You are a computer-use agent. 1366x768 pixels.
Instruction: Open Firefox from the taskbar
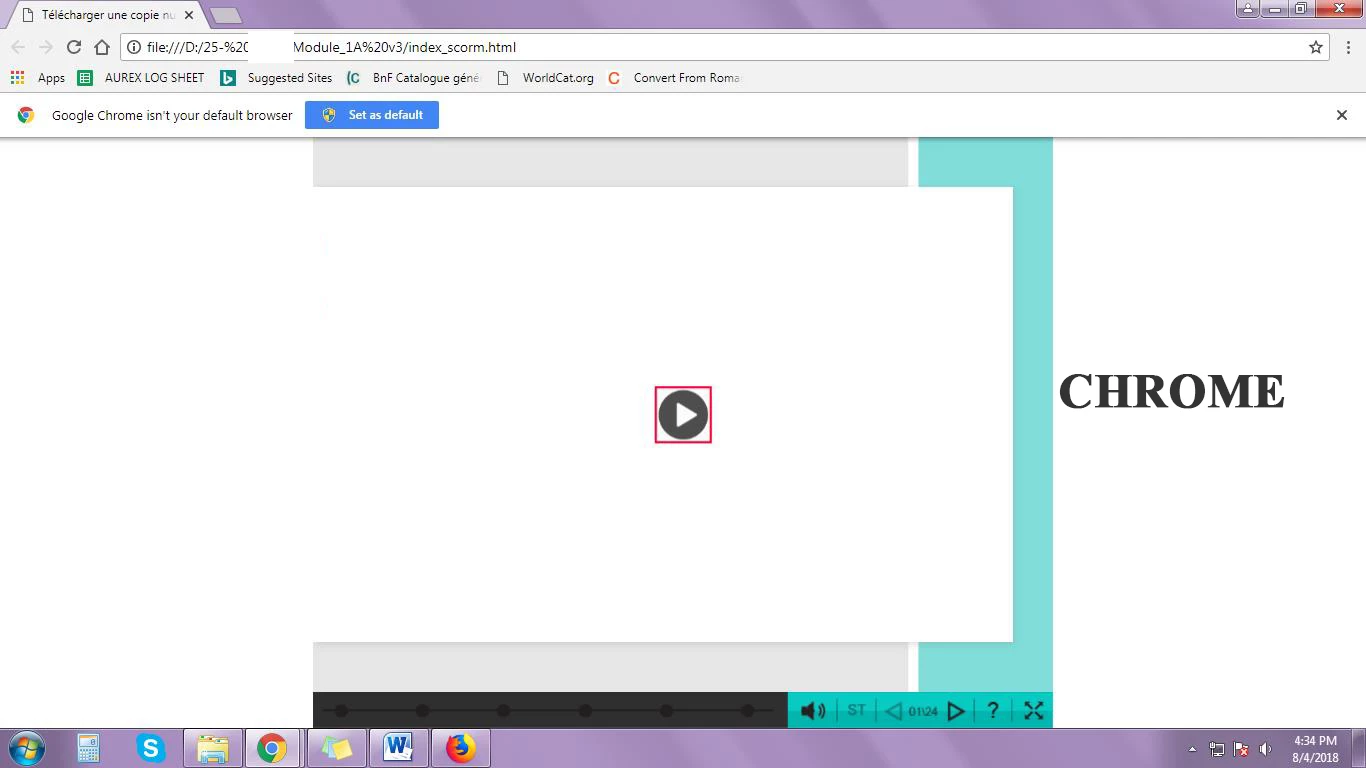tap(461, 748)
